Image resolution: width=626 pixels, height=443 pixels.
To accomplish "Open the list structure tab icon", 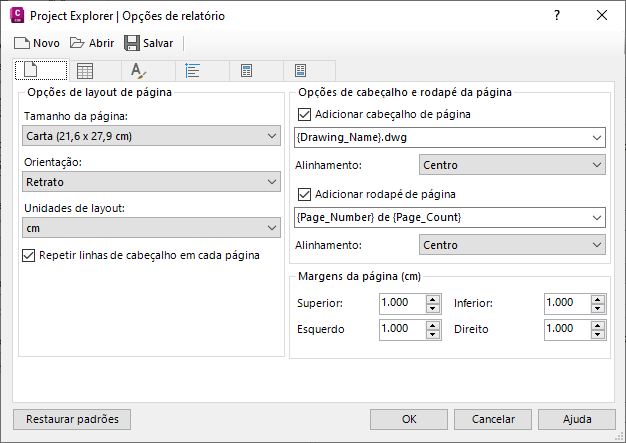I will 193,70.
